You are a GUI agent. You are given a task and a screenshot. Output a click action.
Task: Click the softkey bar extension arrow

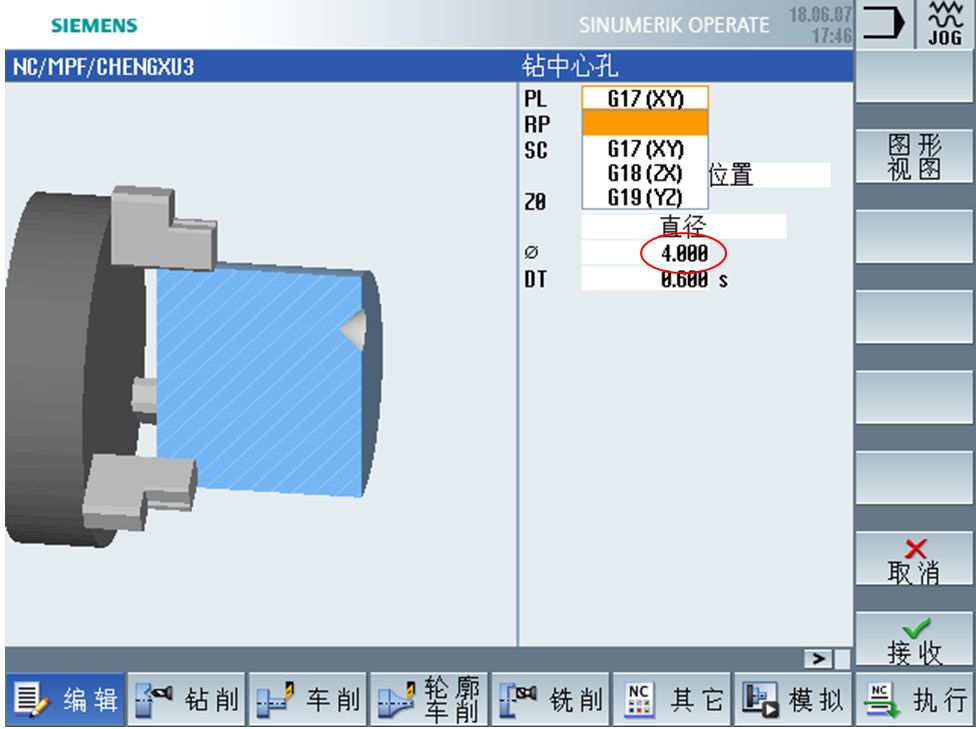click(x=819, y=659)
